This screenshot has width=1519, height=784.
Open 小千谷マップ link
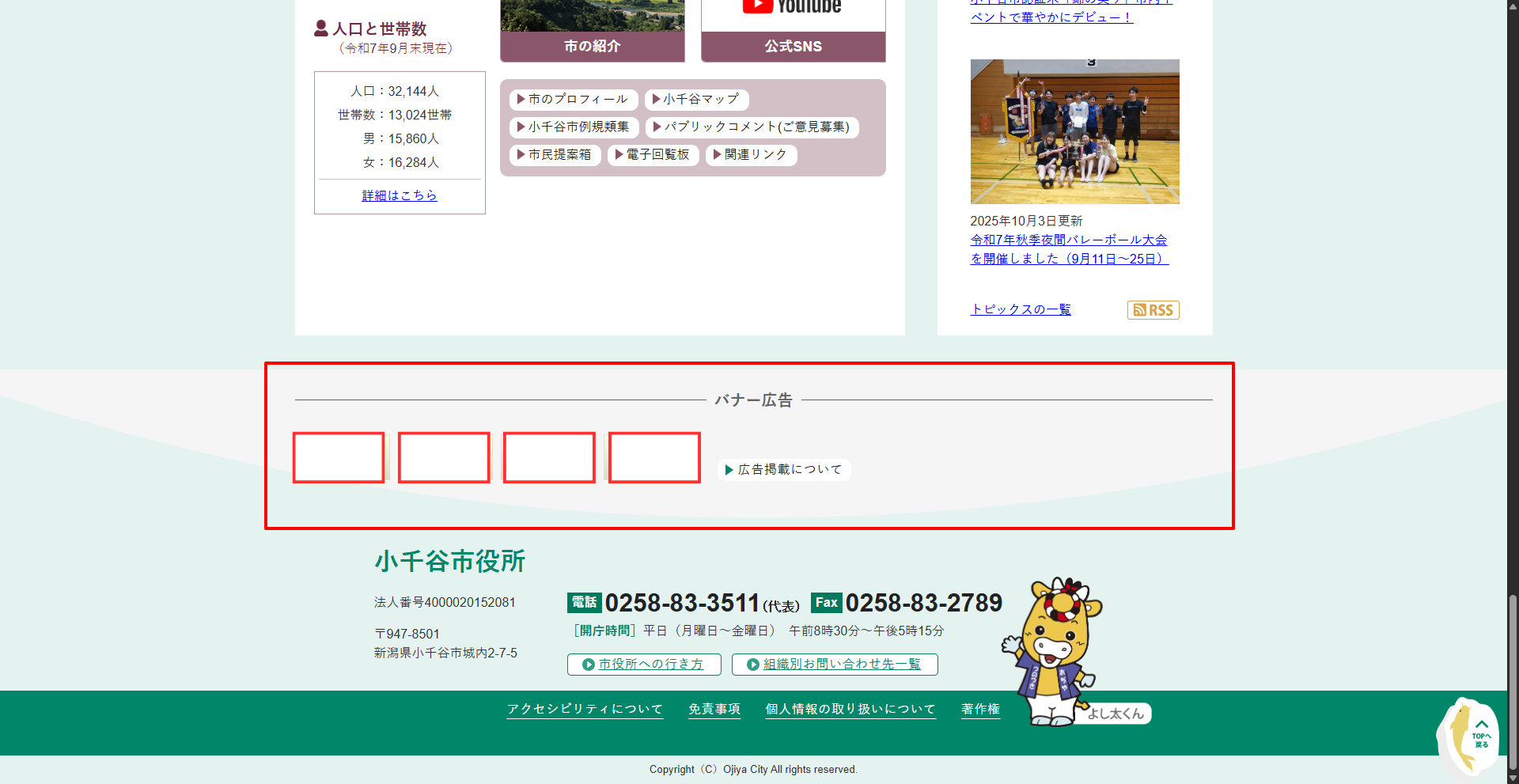point(696,100)
